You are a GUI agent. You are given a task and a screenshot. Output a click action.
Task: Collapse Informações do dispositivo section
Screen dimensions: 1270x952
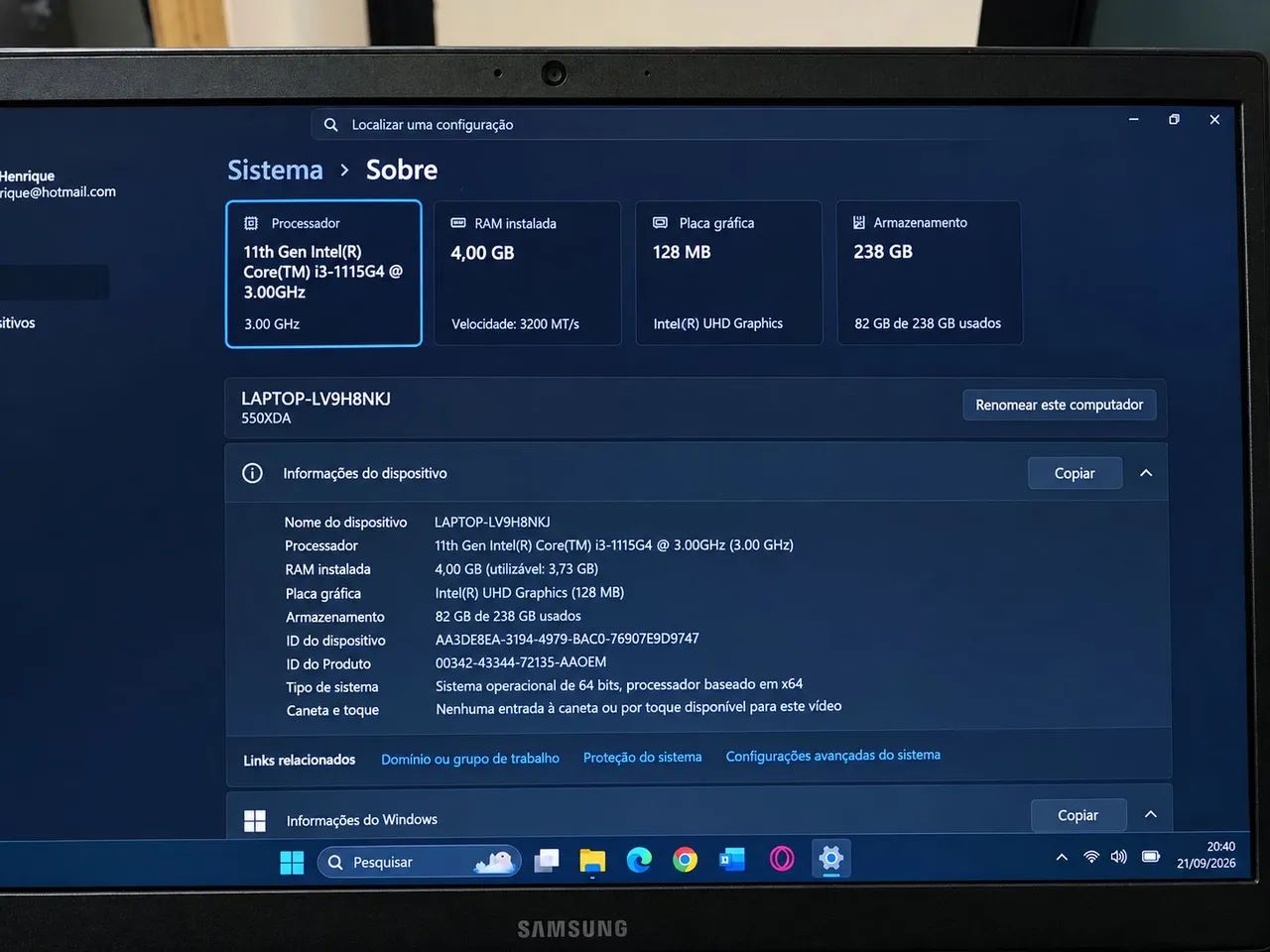[x=1146, y=473]
